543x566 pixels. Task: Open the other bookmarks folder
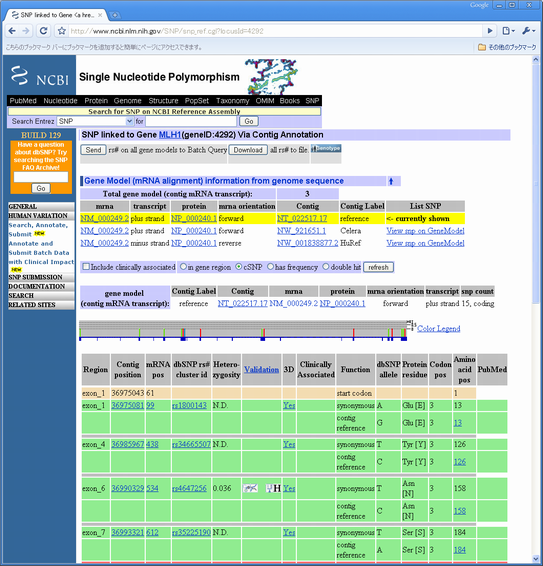507,47
